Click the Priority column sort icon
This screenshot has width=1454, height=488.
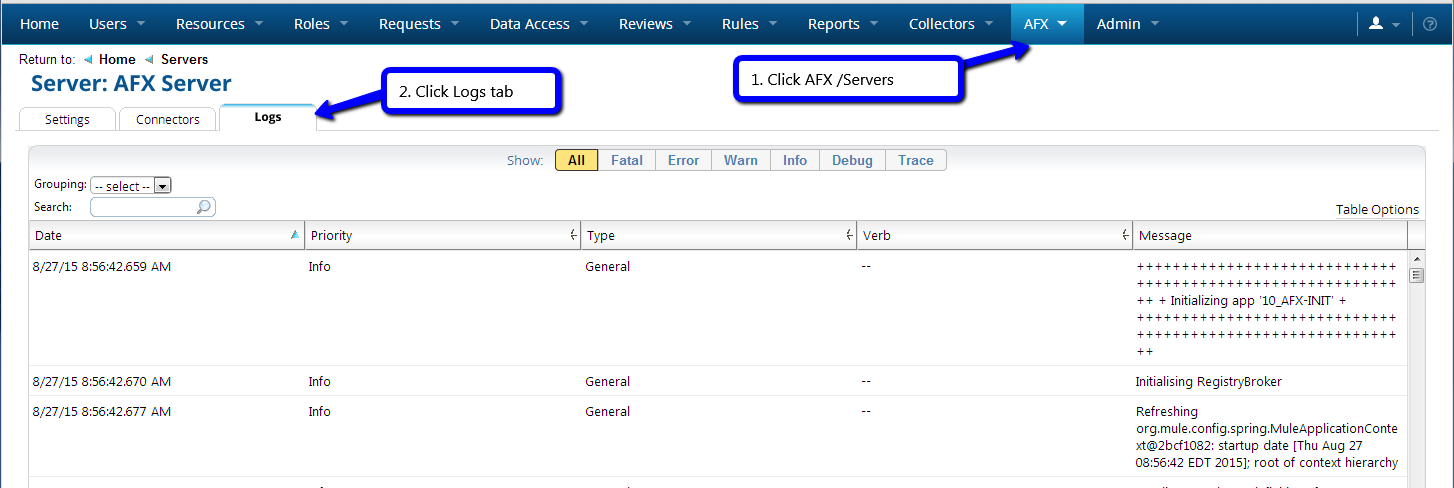click(x=572, y=235)
